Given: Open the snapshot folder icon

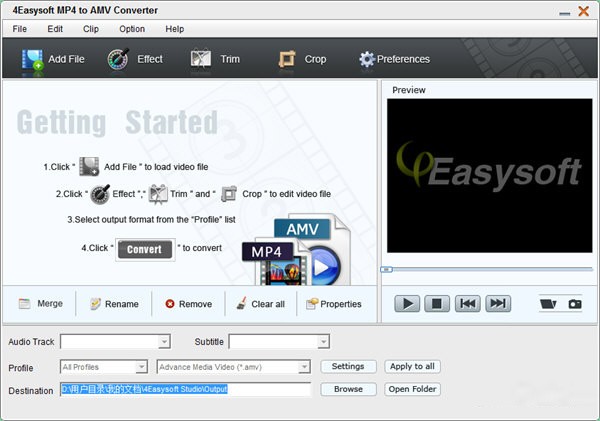Looking at the screenshot, I should pyautogui.click(x=548, y=304).
